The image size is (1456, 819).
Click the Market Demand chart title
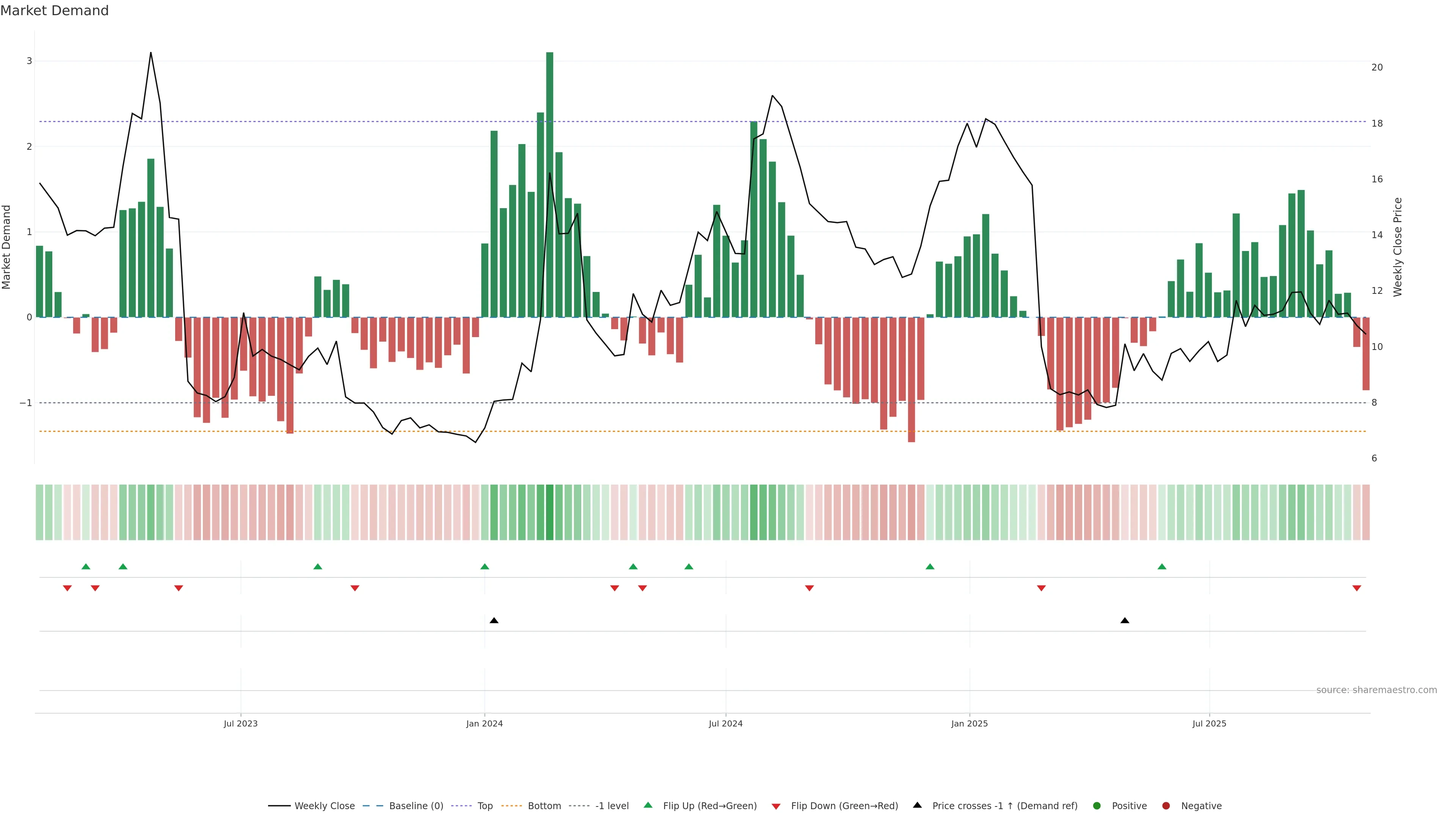(x=54, y=11)
